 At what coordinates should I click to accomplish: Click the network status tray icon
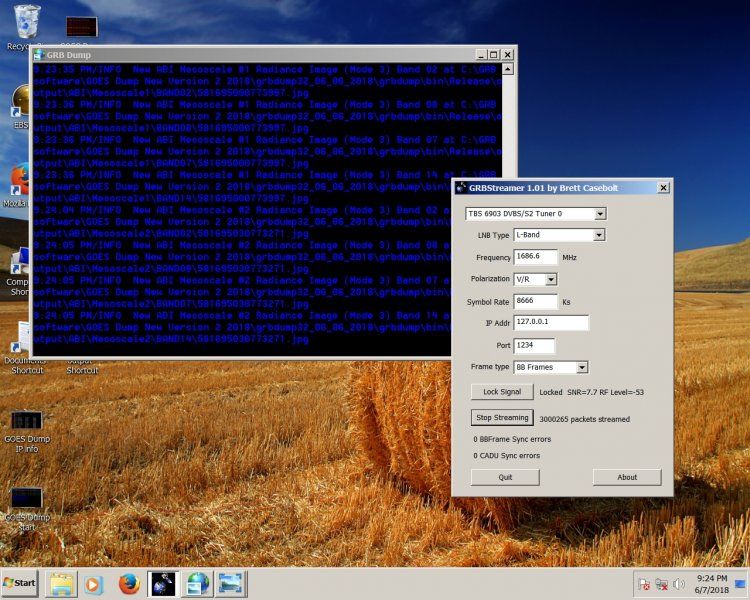[x=661, y=583]
